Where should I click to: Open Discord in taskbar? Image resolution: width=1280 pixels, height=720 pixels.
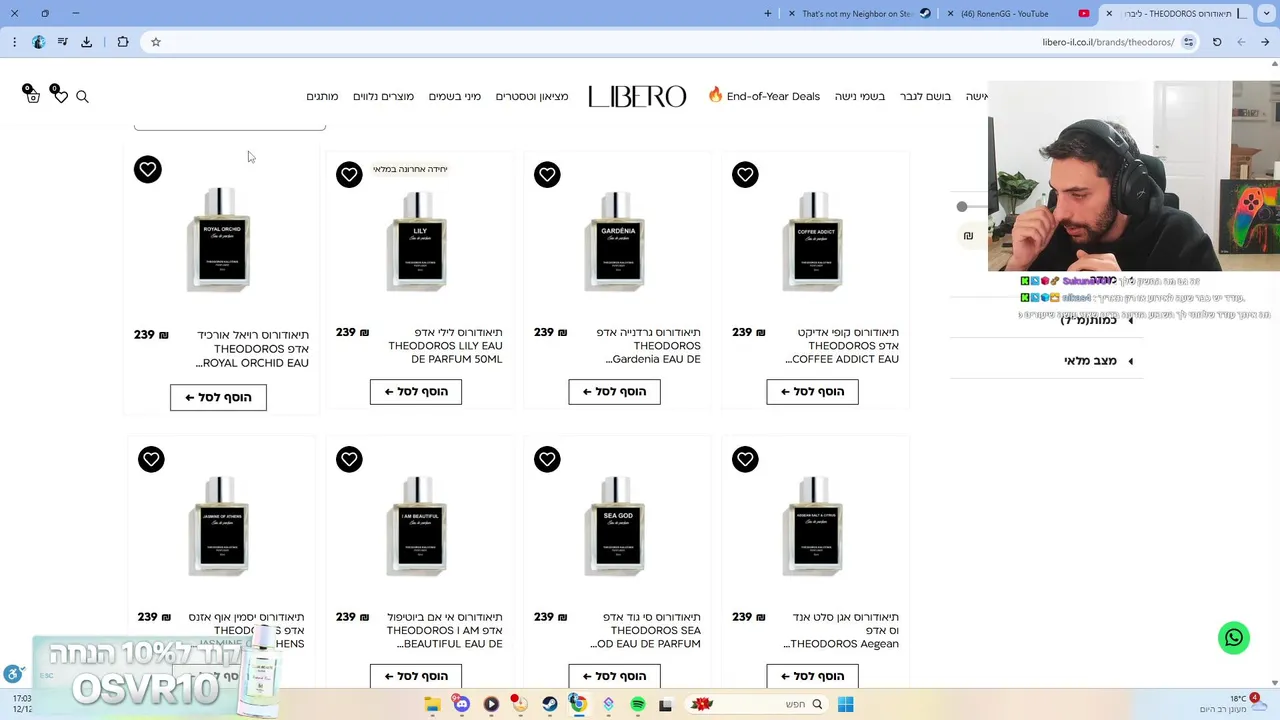click(x=461, y=704)
